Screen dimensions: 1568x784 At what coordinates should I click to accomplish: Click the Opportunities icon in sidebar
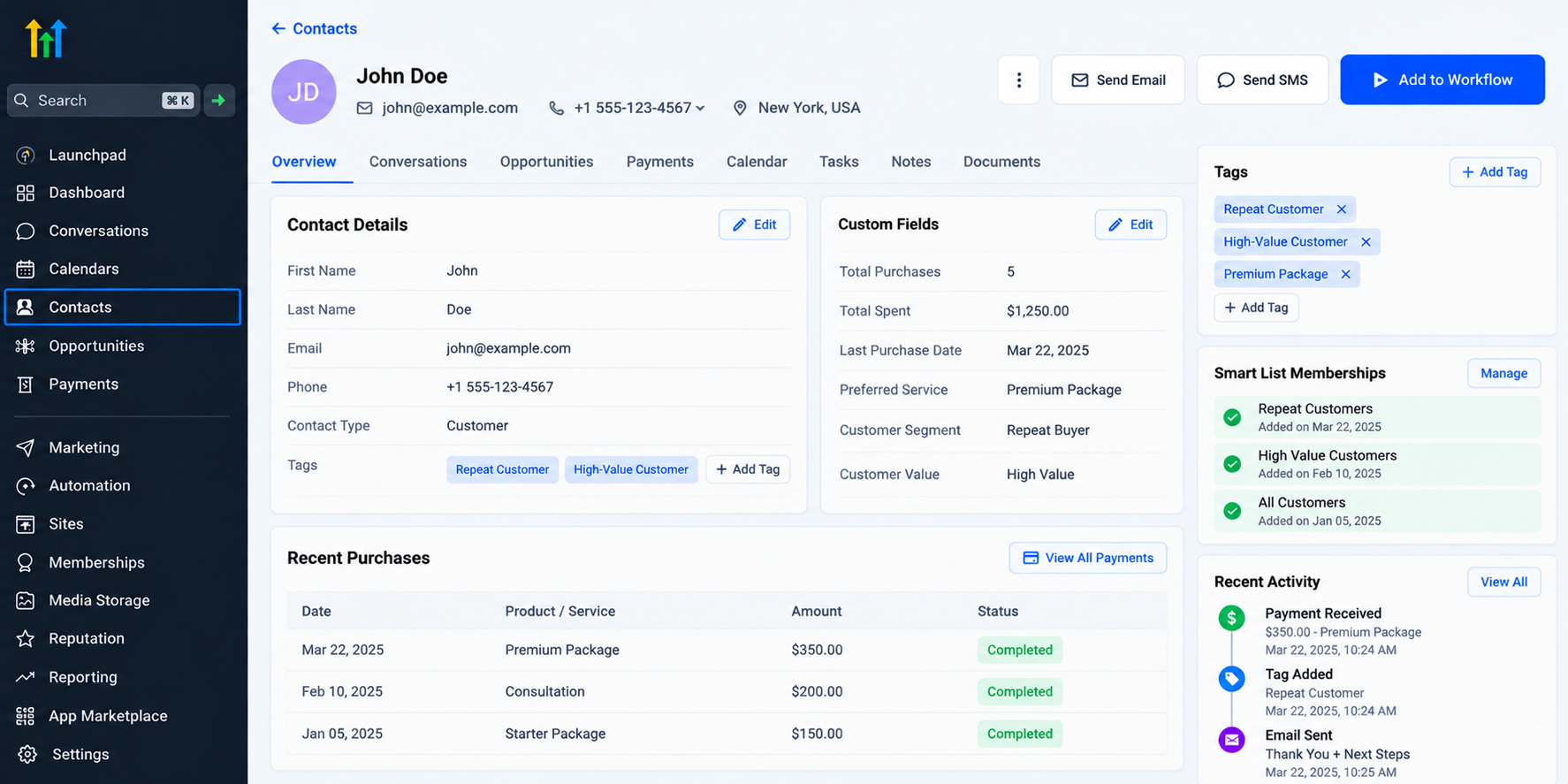click(26, 346)
